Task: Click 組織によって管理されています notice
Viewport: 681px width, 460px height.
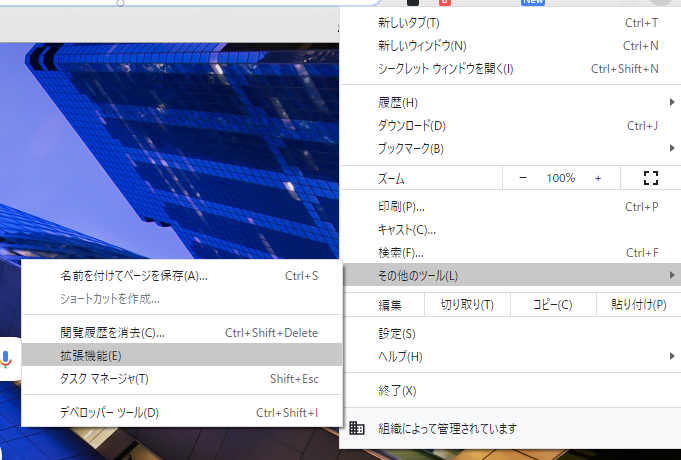Action: [x=511, y=428]
